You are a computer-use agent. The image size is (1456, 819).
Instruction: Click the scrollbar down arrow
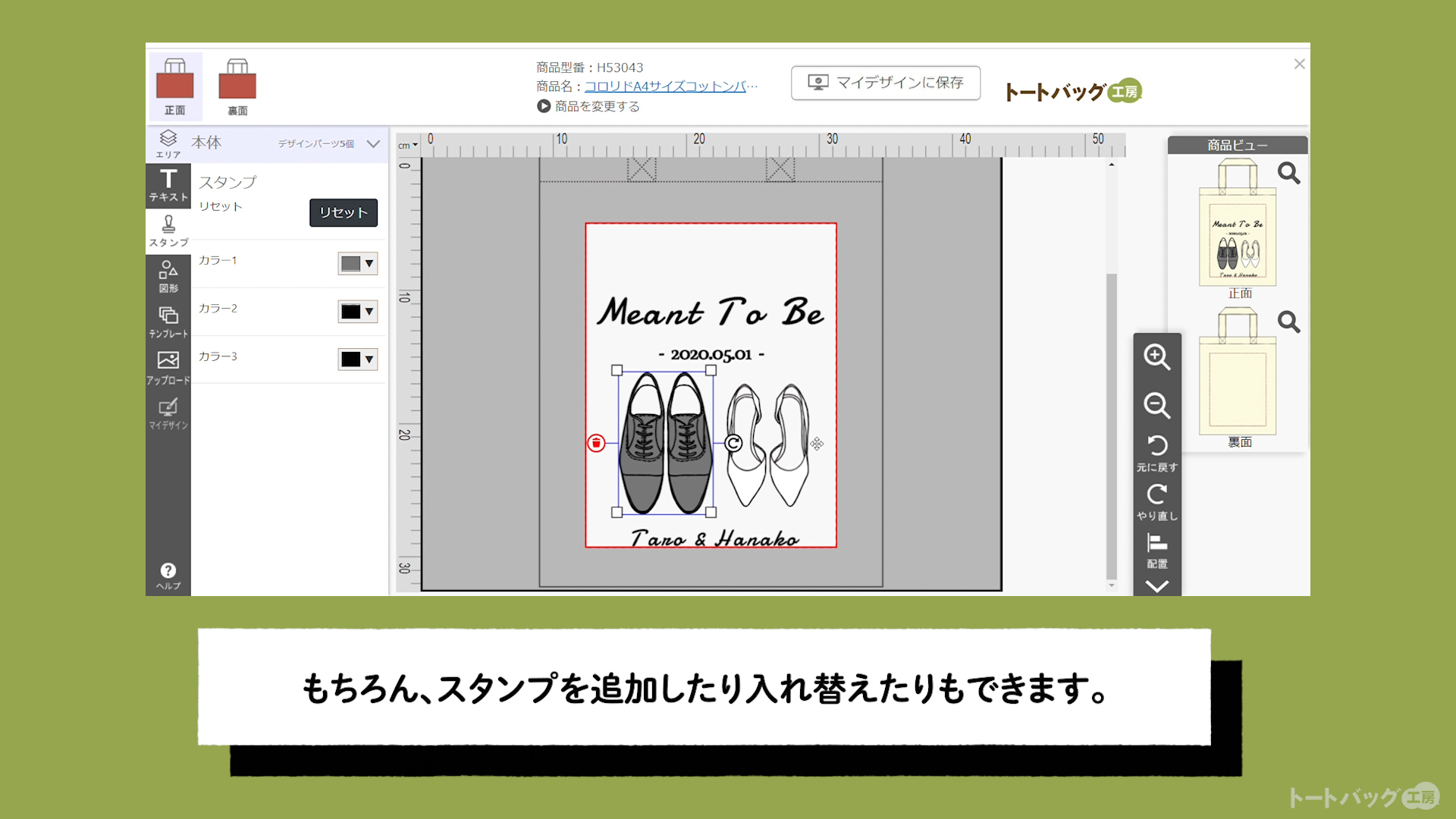1112,585
